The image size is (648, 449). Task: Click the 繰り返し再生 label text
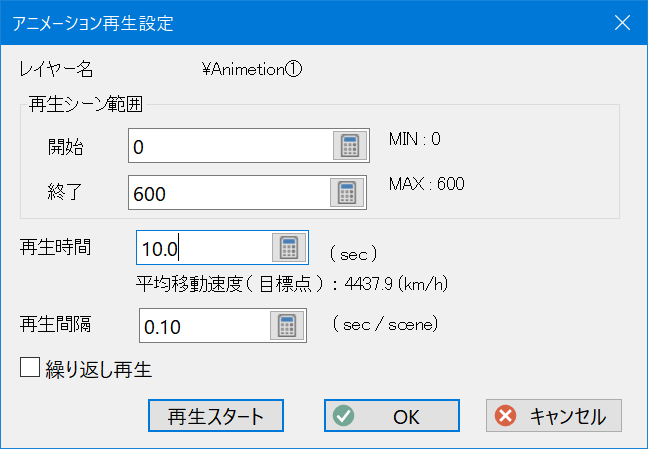click(99, 369)
